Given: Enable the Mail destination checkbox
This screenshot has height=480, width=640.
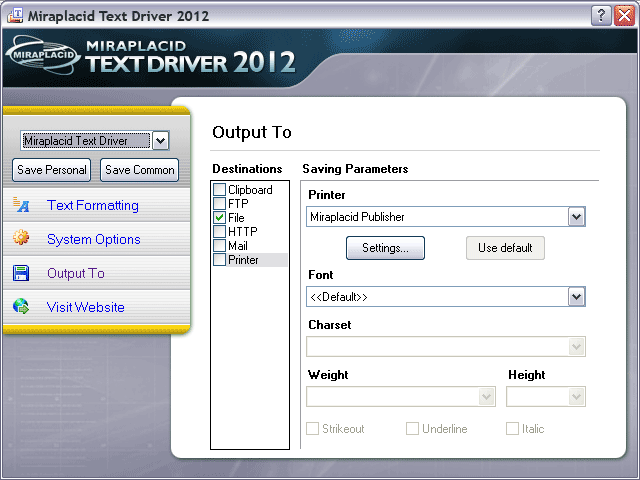Looking at the screenshot, I should [220, 246].
